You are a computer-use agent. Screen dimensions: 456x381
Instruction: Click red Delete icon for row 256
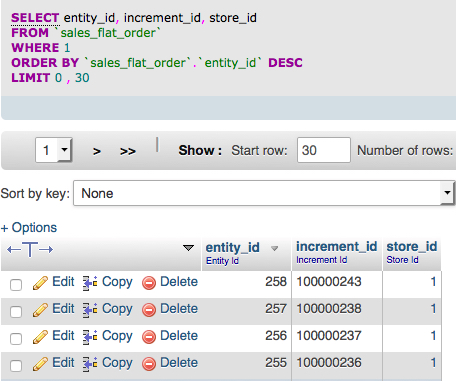pos(149,337)
